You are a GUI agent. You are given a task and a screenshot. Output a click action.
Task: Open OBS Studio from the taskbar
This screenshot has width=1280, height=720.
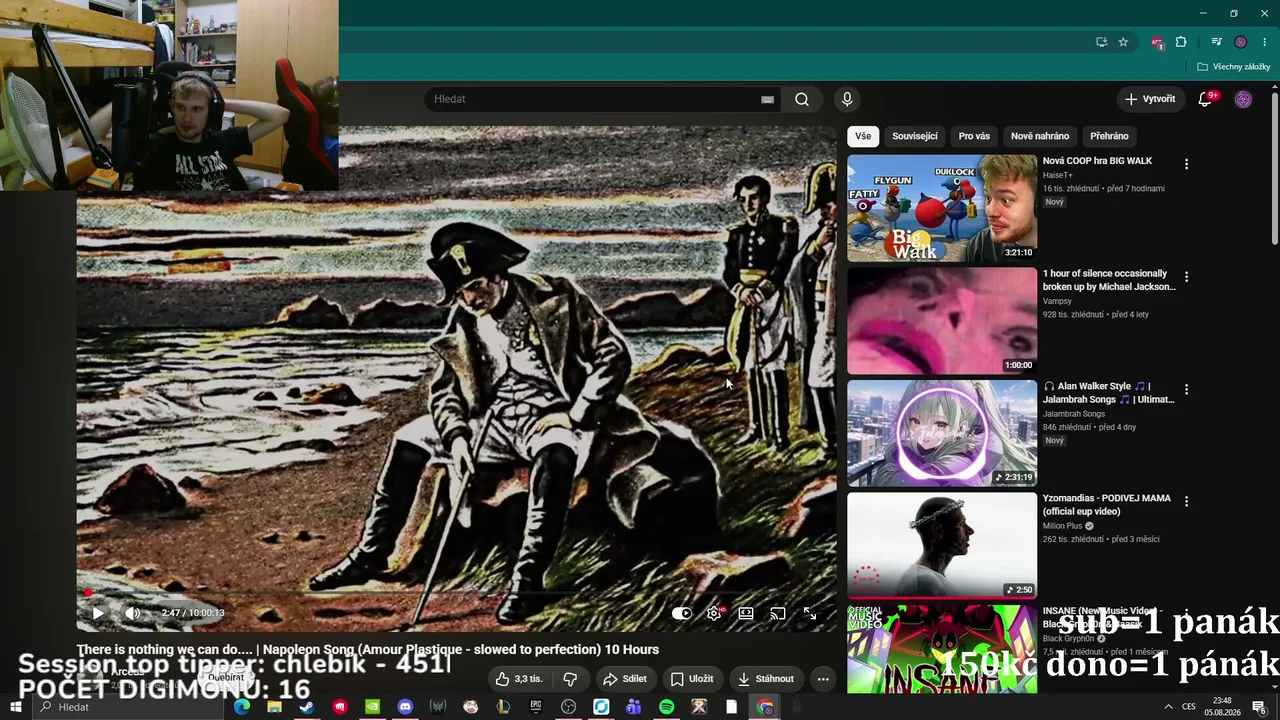tap(569, 707)
